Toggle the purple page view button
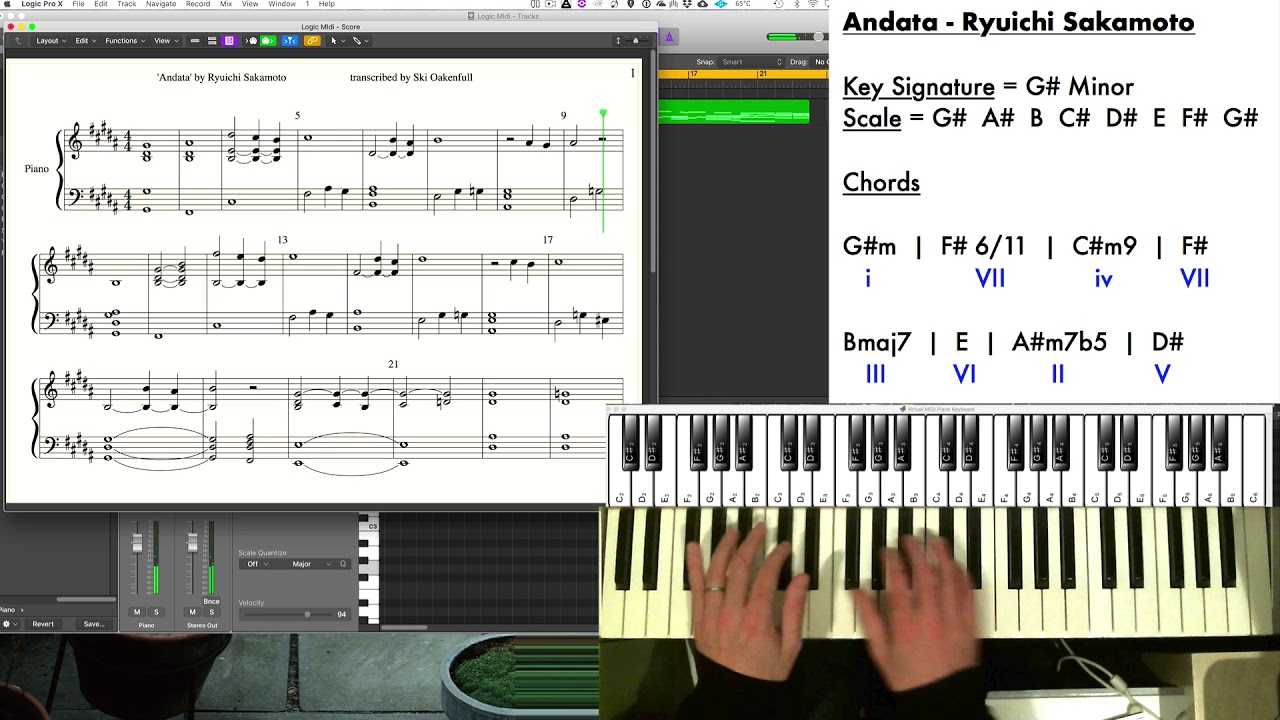1280x720 pixels. 229,41
